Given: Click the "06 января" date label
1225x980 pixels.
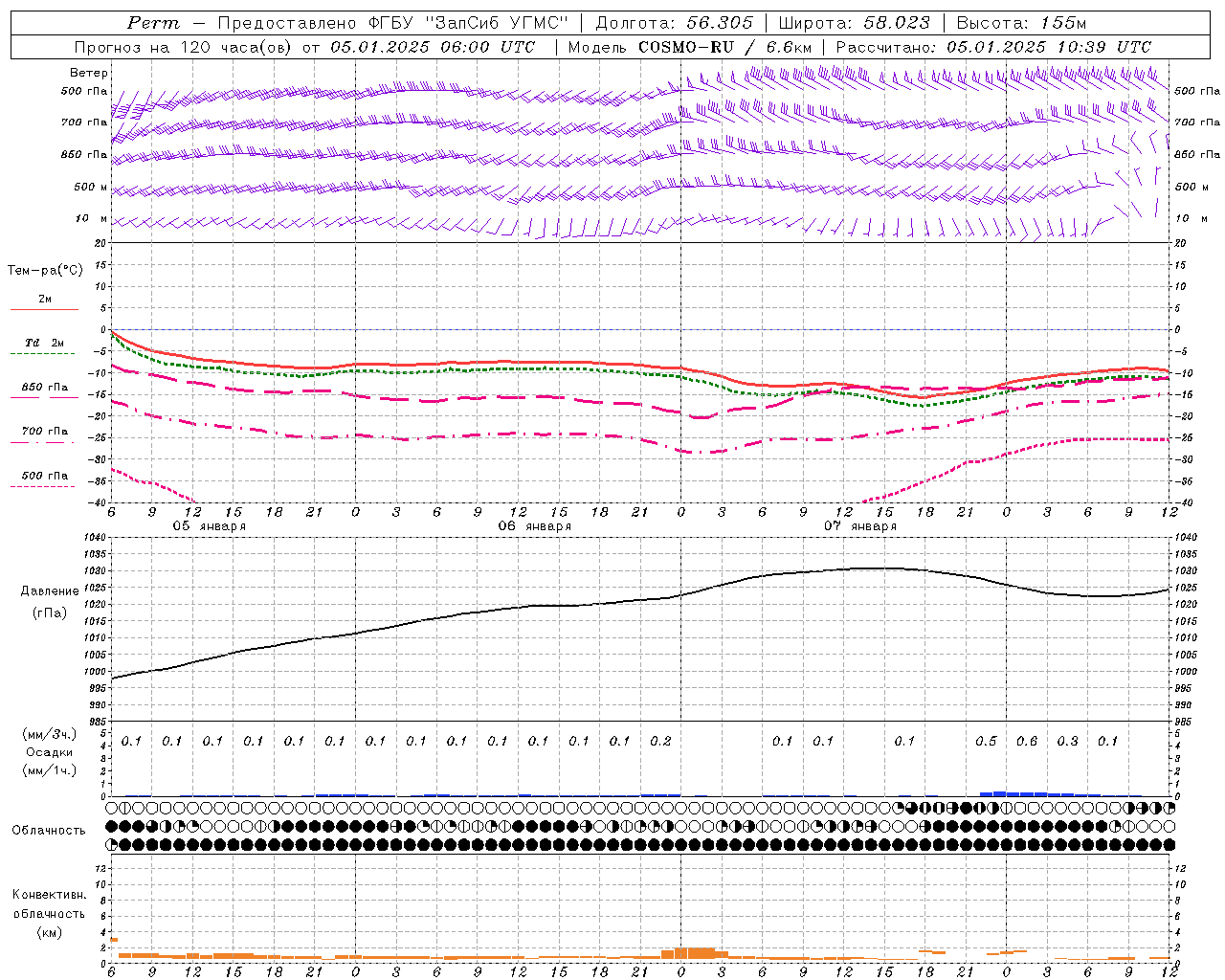Looking at the screenshot, I should point(534,526).
